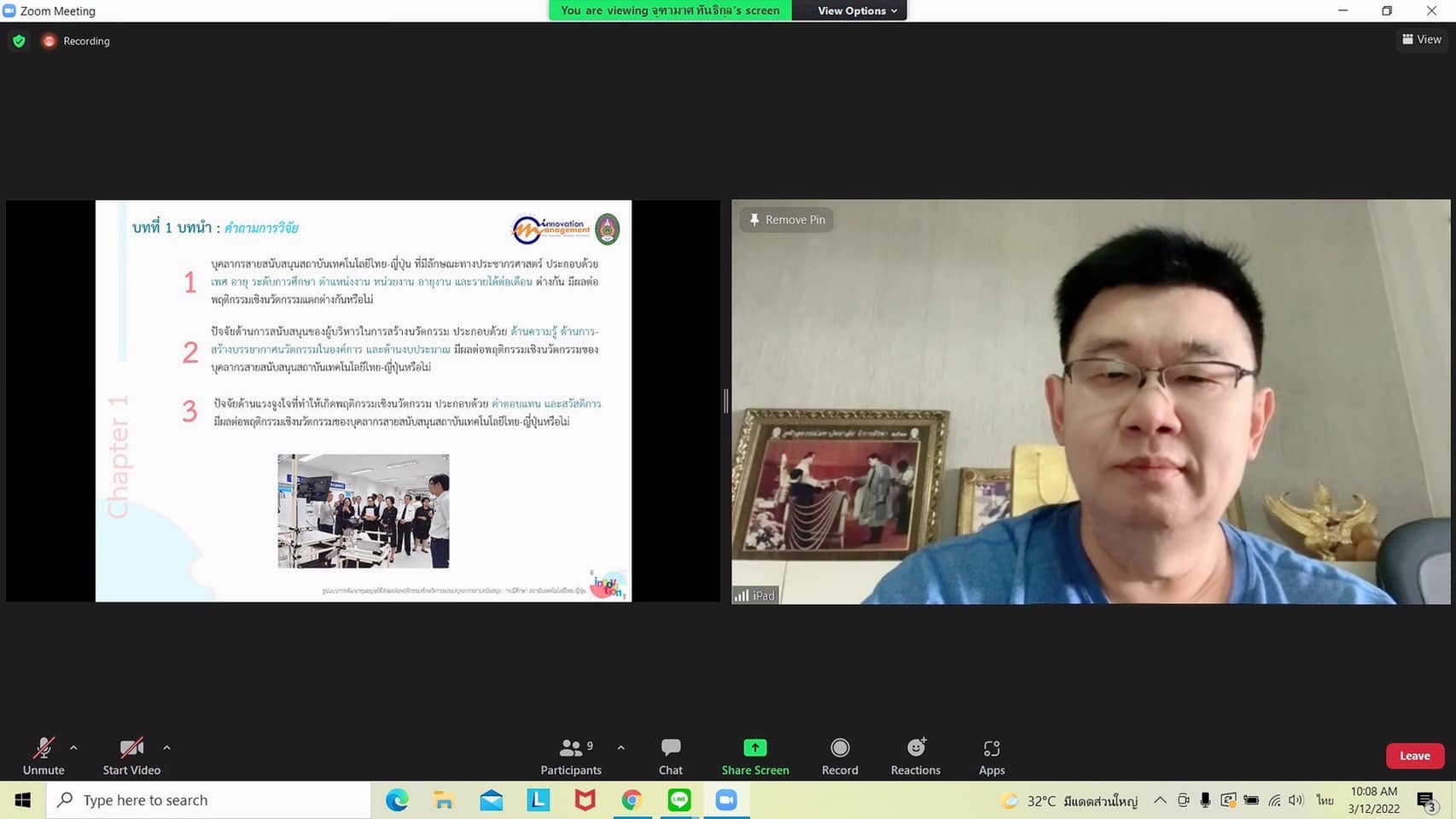Image resolution: width=1456 pixels, height=819 pixels.
Task: Open the Apps panel
Action: click(991, 756)
